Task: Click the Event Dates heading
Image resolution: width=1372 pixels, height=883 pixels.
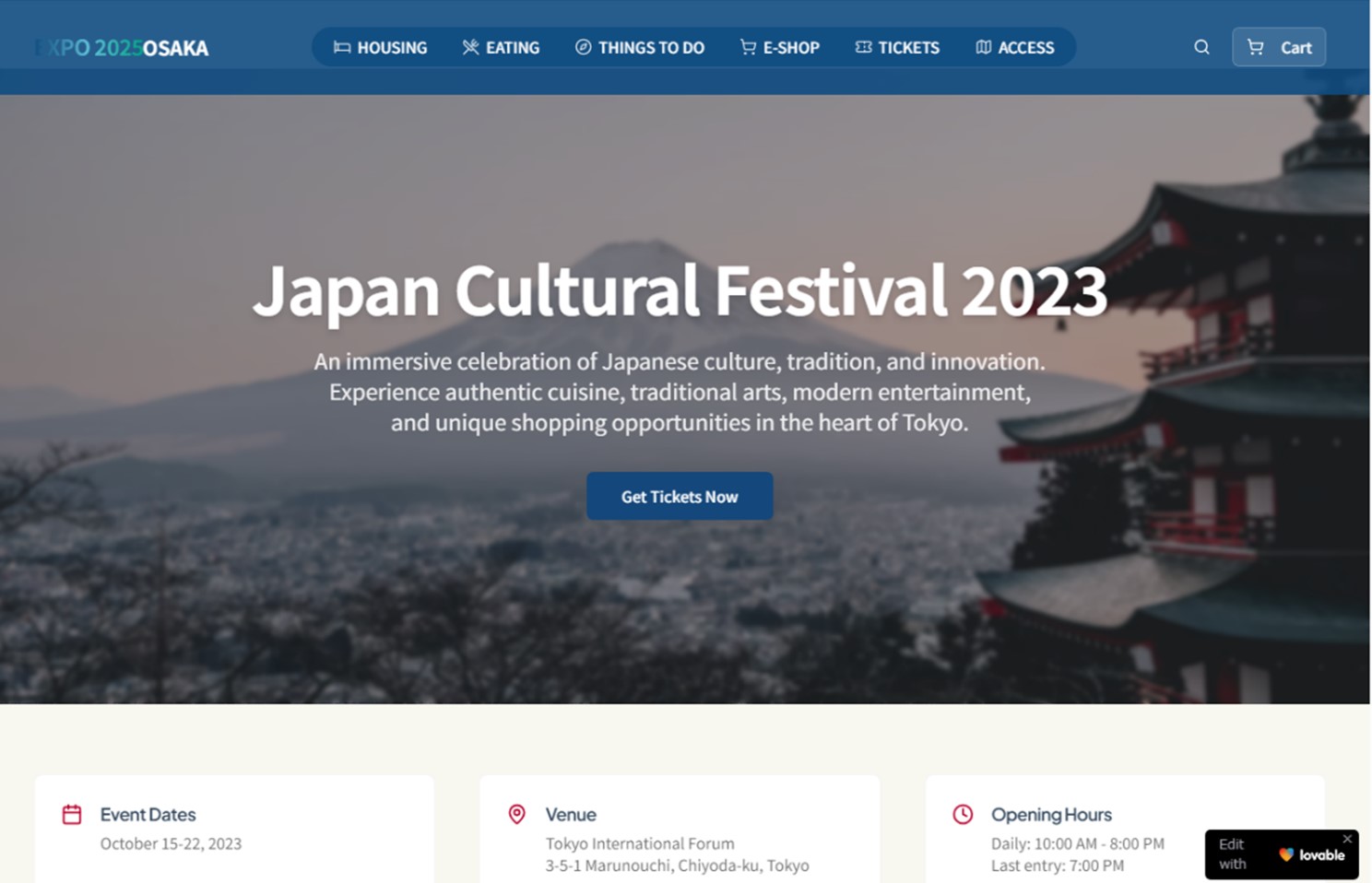Action: pyautogui.click(x=148, y=815)
